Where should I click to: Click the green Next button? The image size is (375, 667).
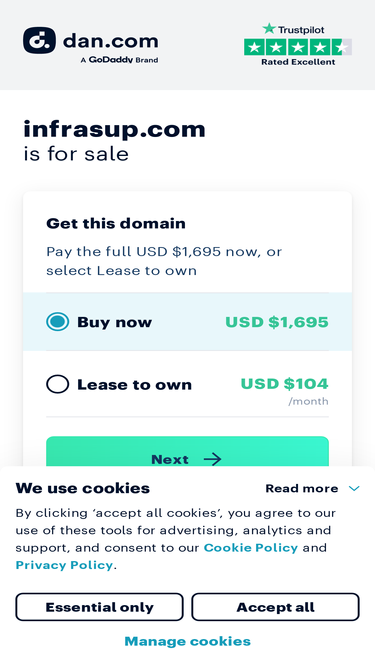188,452
